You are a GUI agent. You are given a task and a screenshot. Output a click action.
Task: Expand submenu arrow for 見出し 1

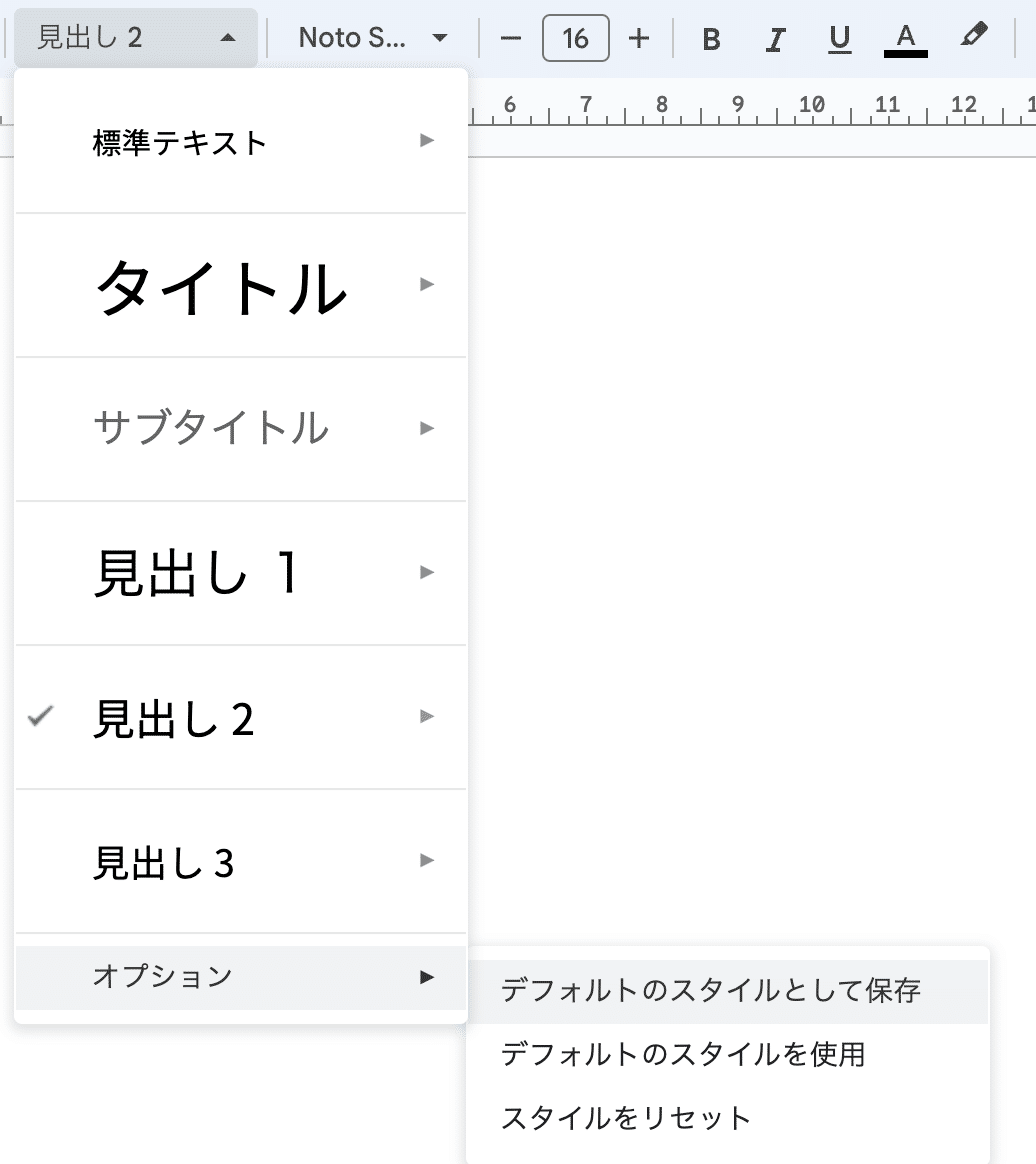pyautogui.click(x=427, y=572)
